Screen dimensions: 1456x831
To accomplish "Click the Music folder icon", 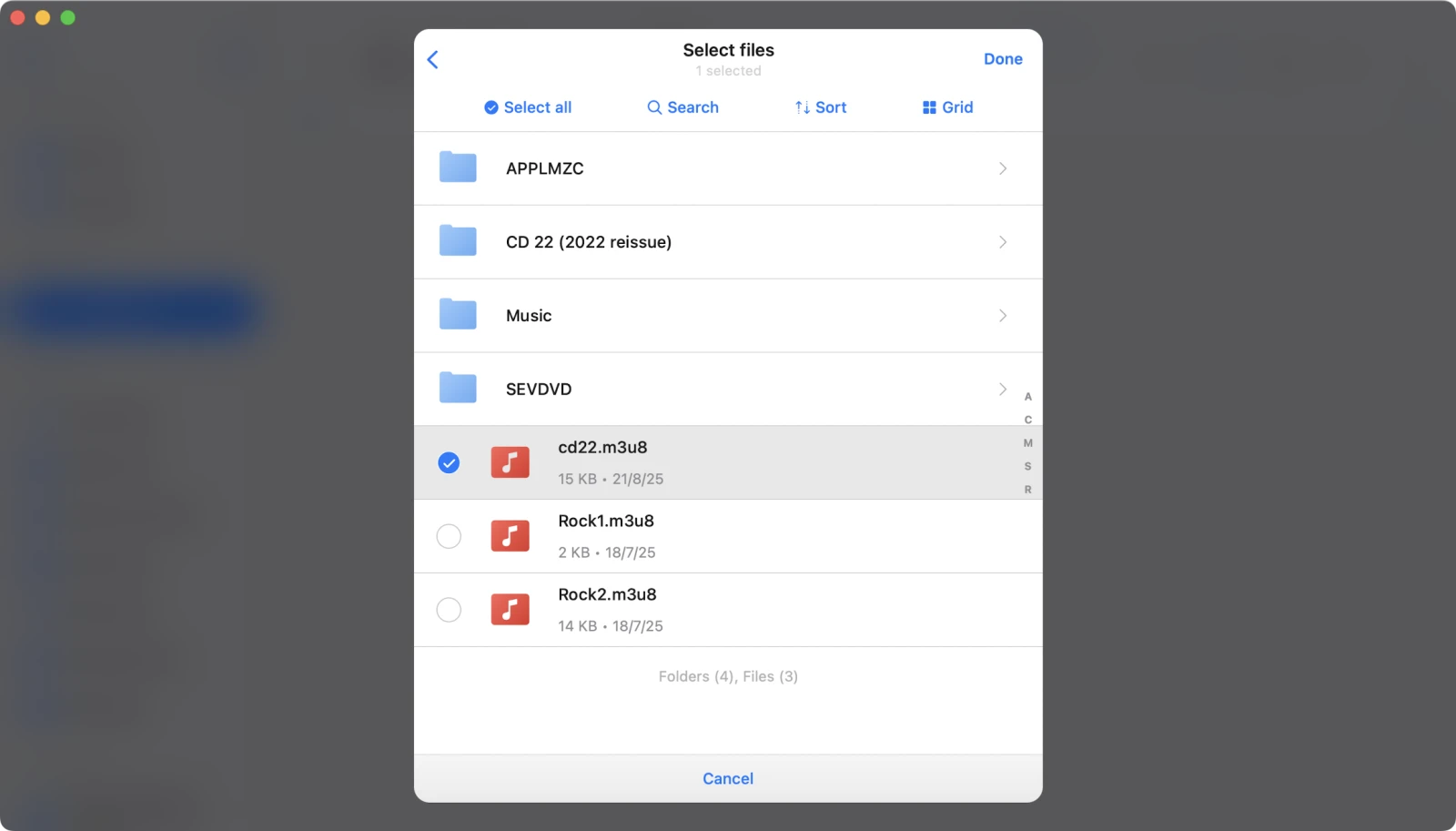I will [458, 316].
